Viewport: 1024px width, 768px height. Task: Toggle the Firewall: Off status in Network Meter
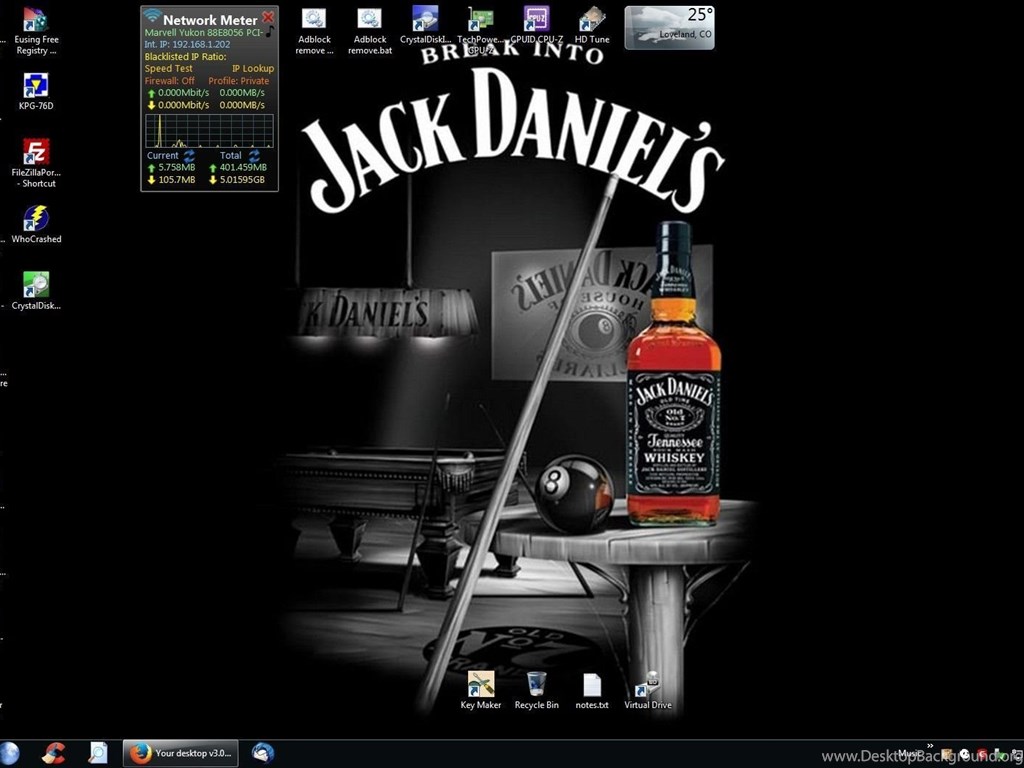(170, 81)
